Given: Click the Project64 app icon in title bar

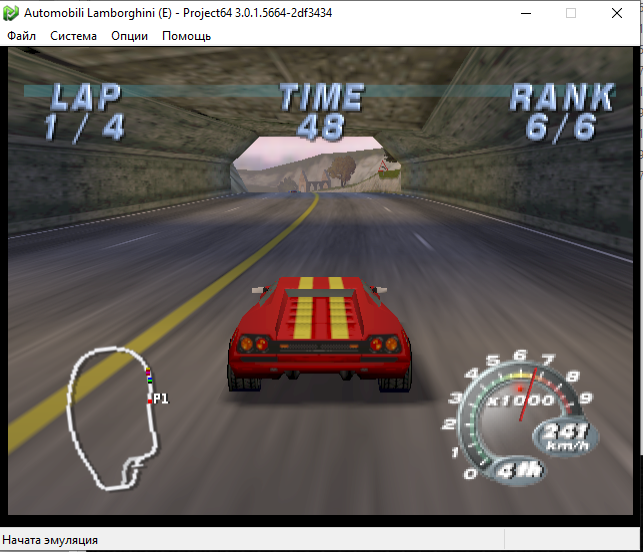Looking at the screenshot, I should point(10,13).
